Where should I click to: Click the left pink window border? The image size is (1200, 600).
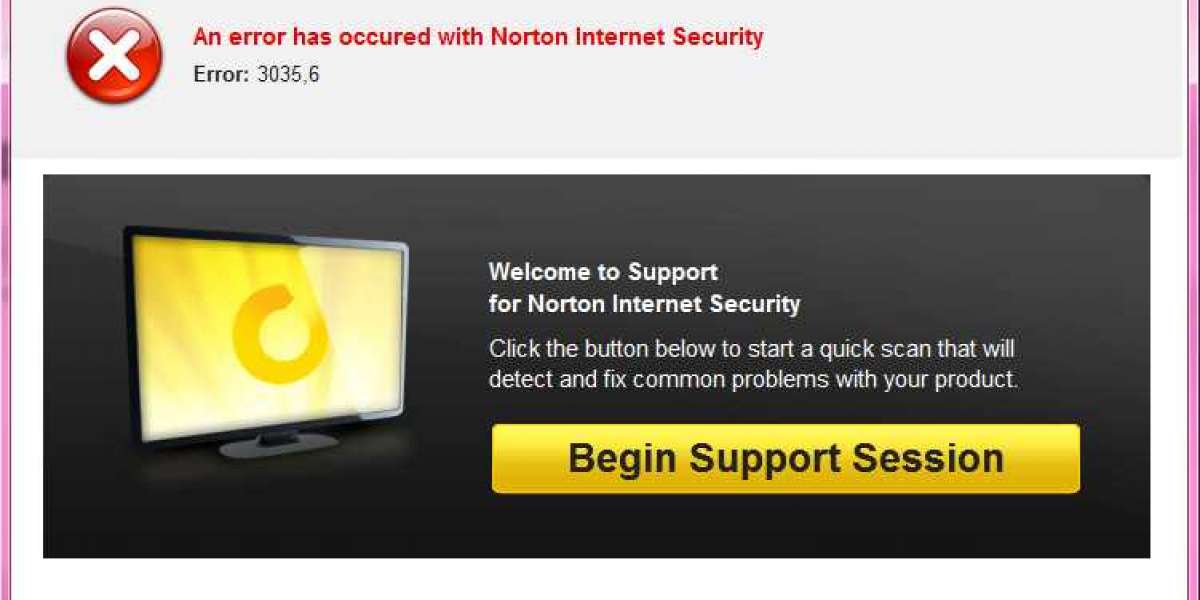(4, 300)
